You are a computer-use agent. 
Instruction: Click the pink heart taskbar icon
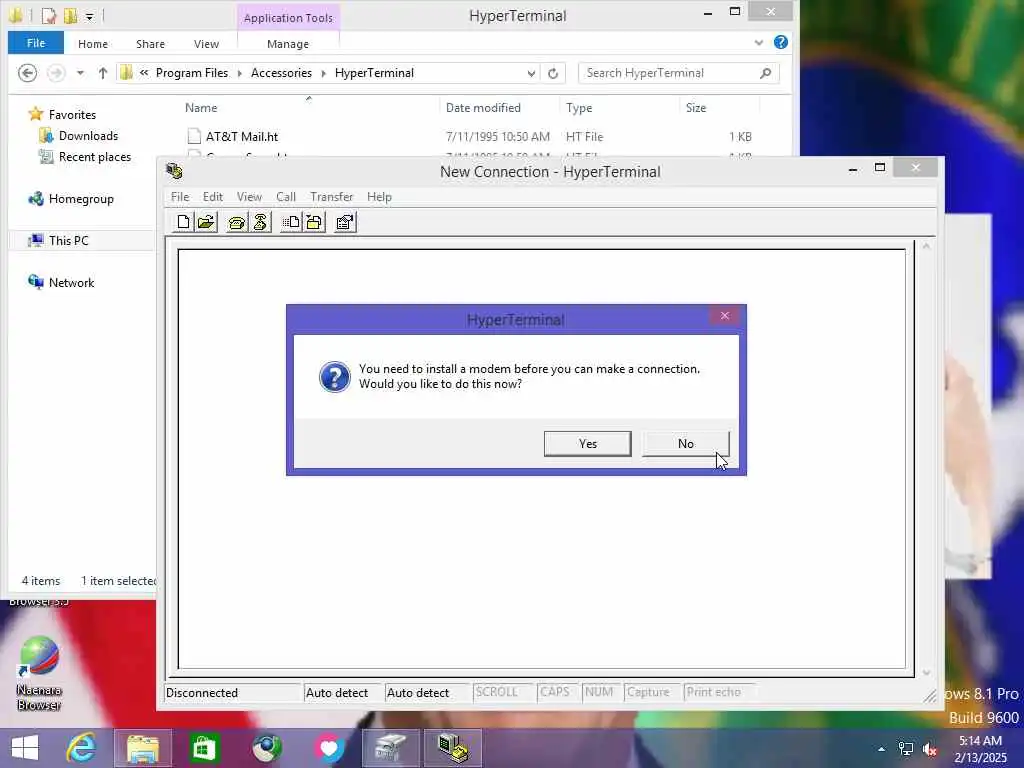pyautogui.click(x=329, y=748)
